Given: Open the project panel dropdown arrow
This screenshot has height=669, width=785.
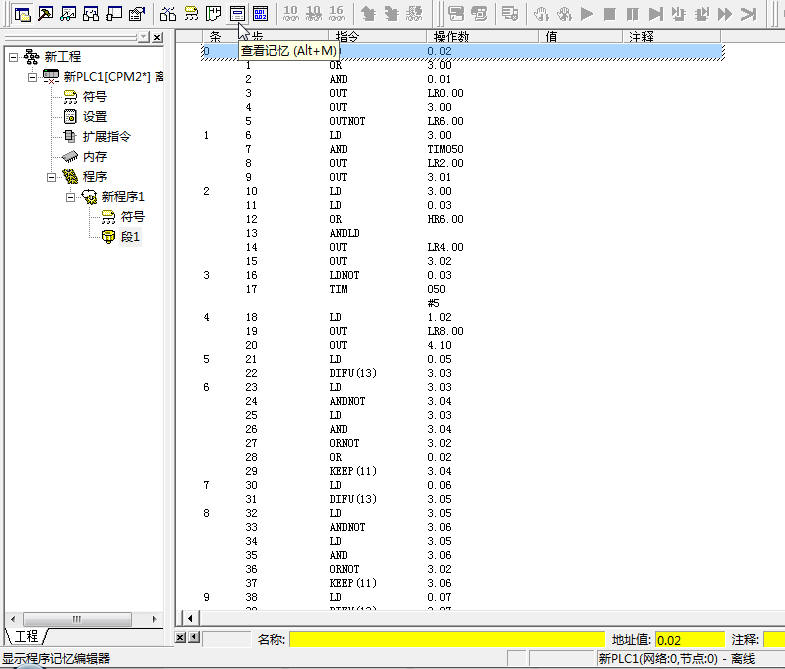Looking at the screenshot, I should click(143, 37).
